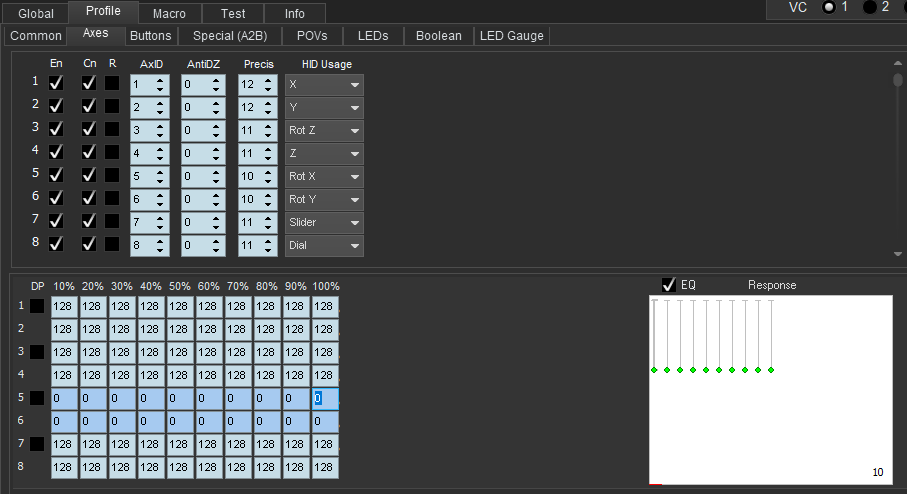
Task: Open the Macro tab
Action: tap(168, 13)
